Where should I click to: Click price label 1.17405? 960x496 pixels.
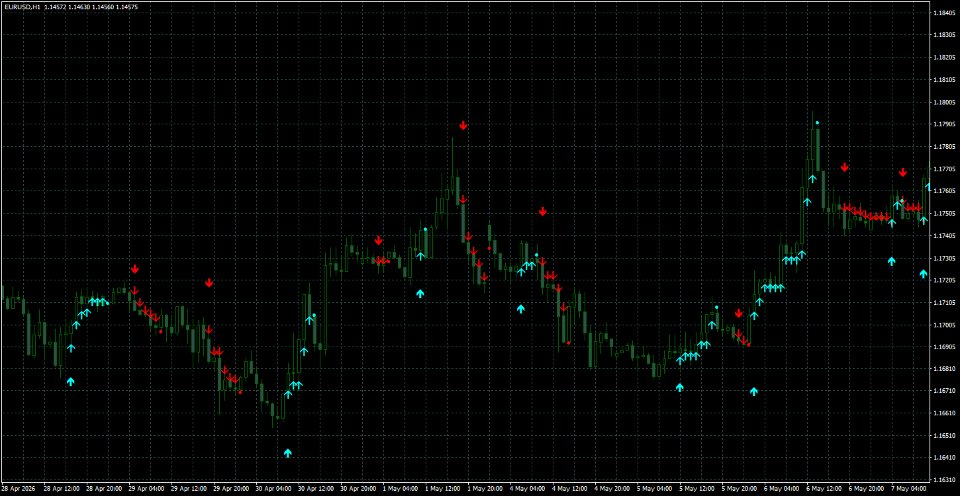pos(943,236)
